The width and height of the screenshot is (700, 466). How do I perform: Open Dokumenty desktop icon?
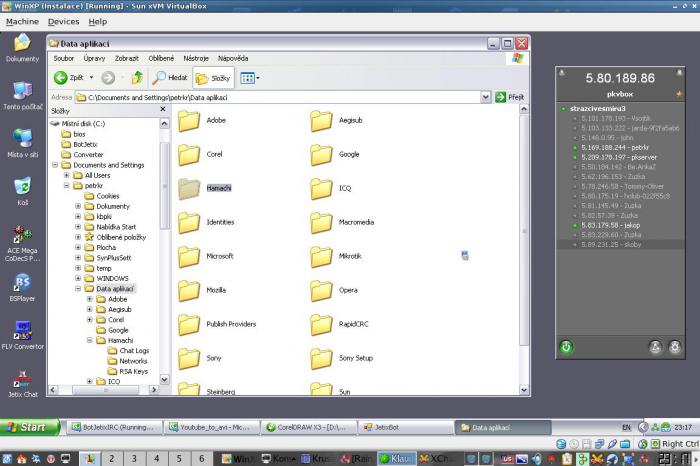22,48
